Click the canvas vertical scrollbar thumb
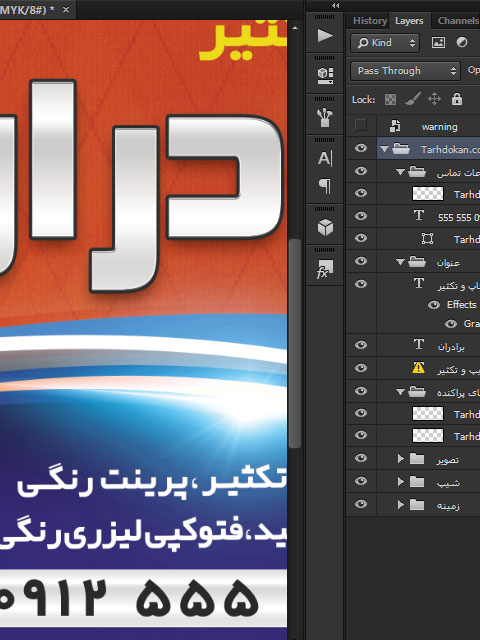 click(295, 344)
